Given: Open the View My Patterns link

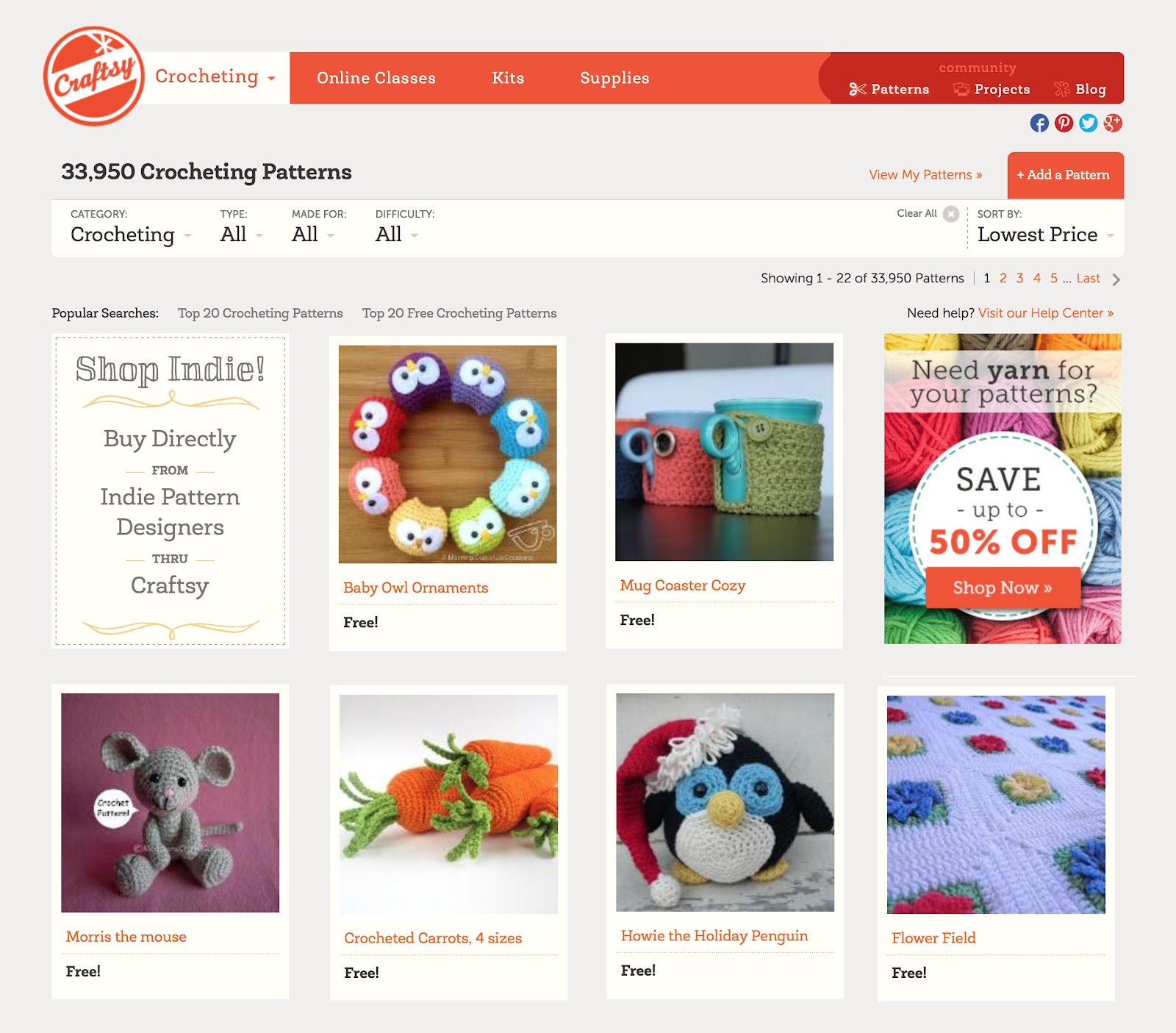Looking at the screenshot, I should click(925, 175).
